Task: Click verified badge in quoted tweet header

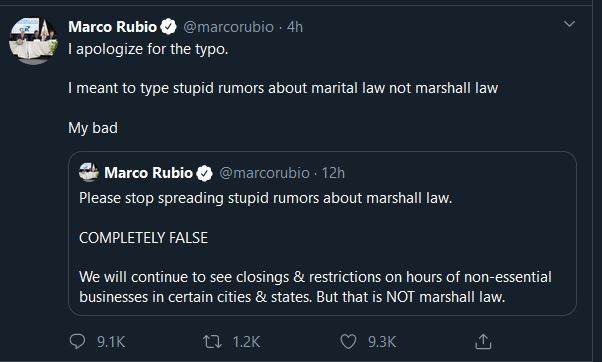Action: click(x=204, y=173)
